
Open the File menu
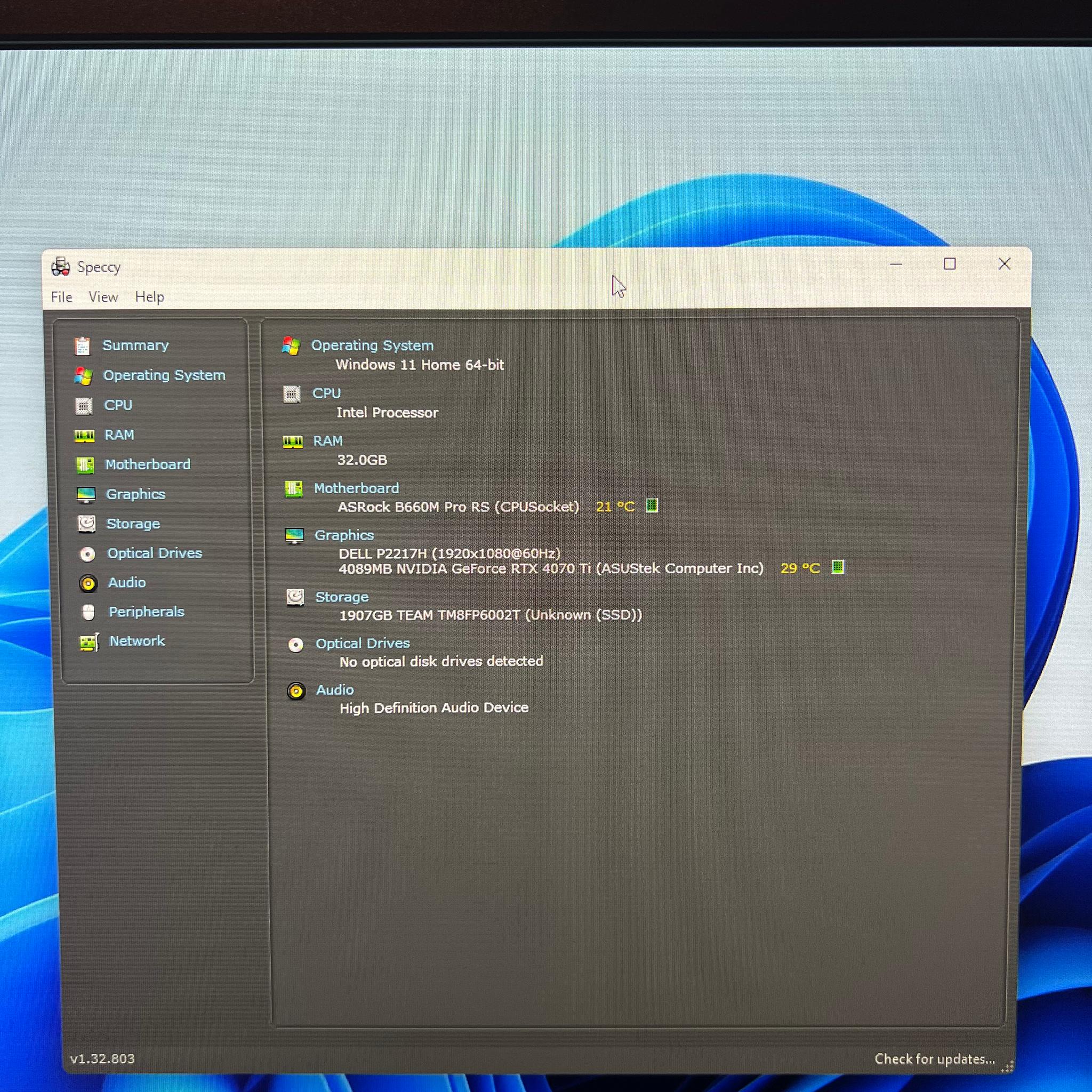click(62, 298)
